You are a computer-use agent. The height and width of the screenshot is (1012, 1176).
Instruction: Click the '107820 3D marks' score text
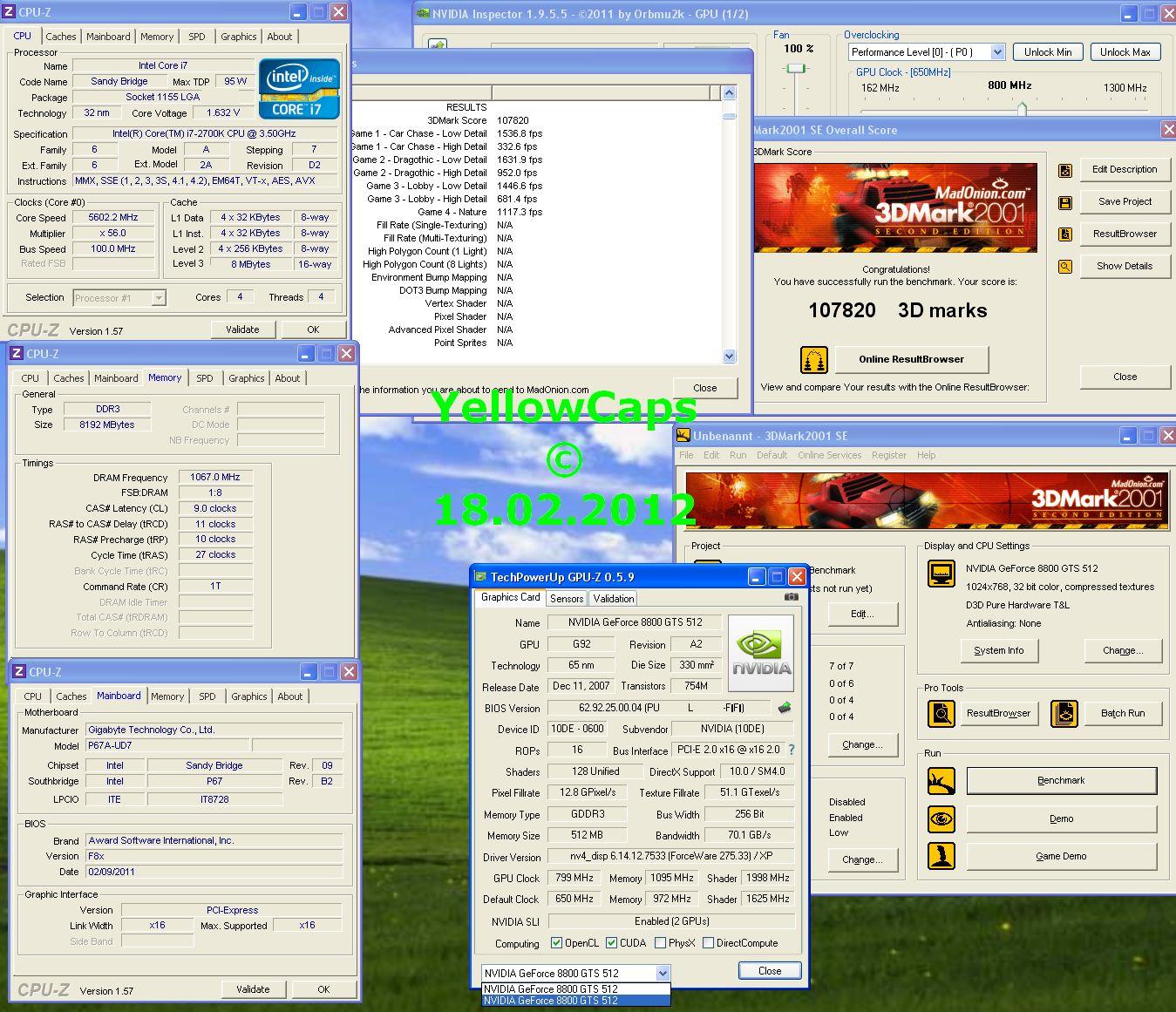tap(897, 311)
